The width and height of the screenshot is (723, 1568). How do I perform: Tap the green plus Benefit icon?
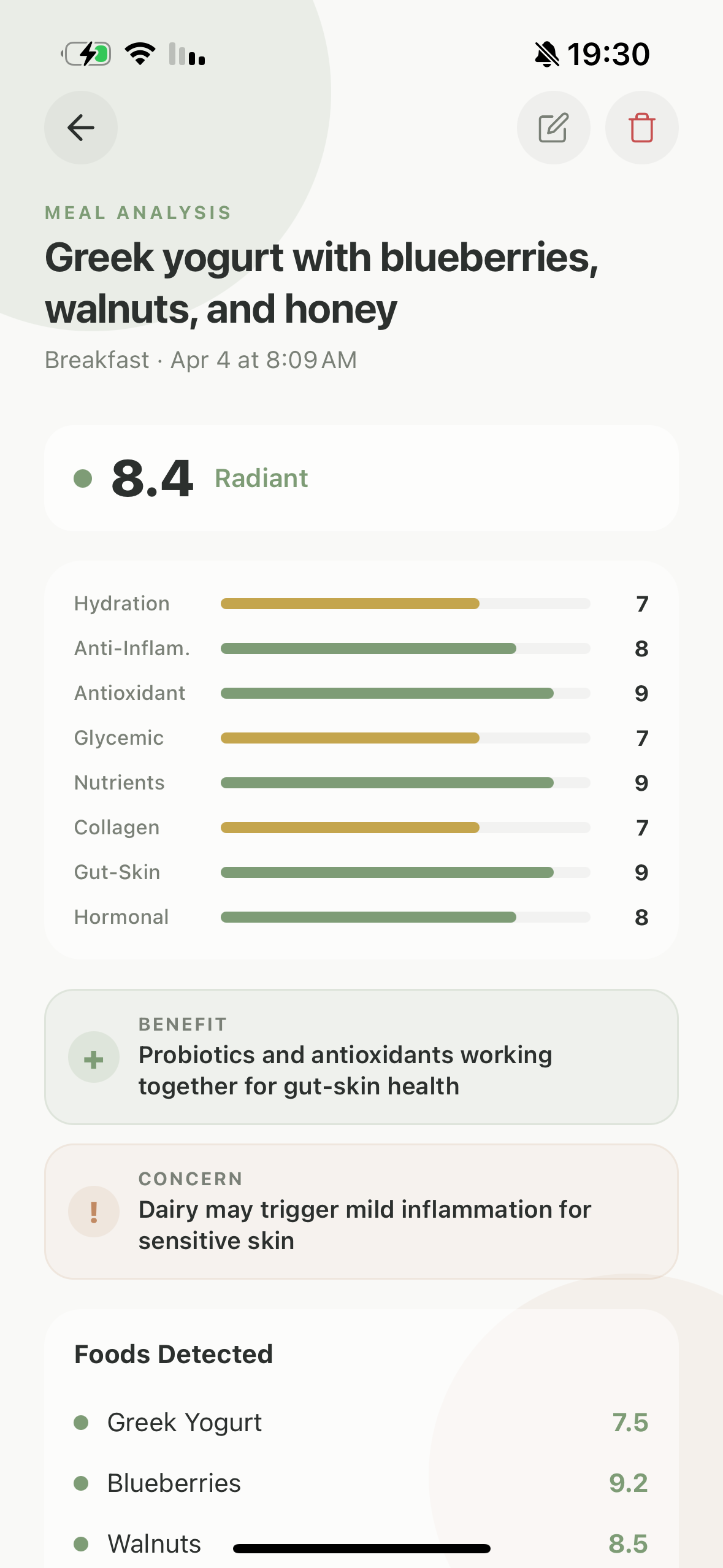coord(94,1059)
